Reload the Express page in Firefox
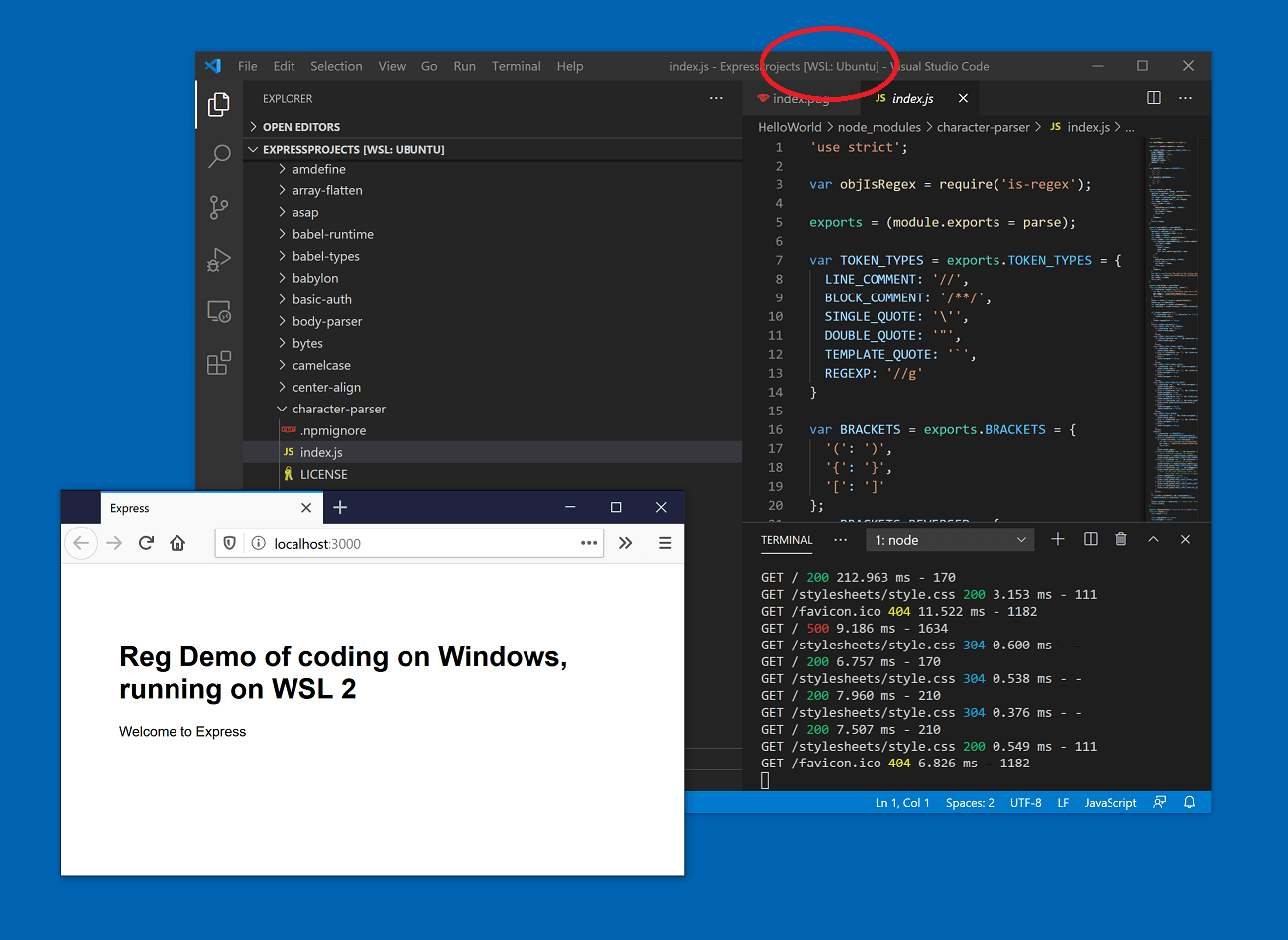 click(145, 543)
